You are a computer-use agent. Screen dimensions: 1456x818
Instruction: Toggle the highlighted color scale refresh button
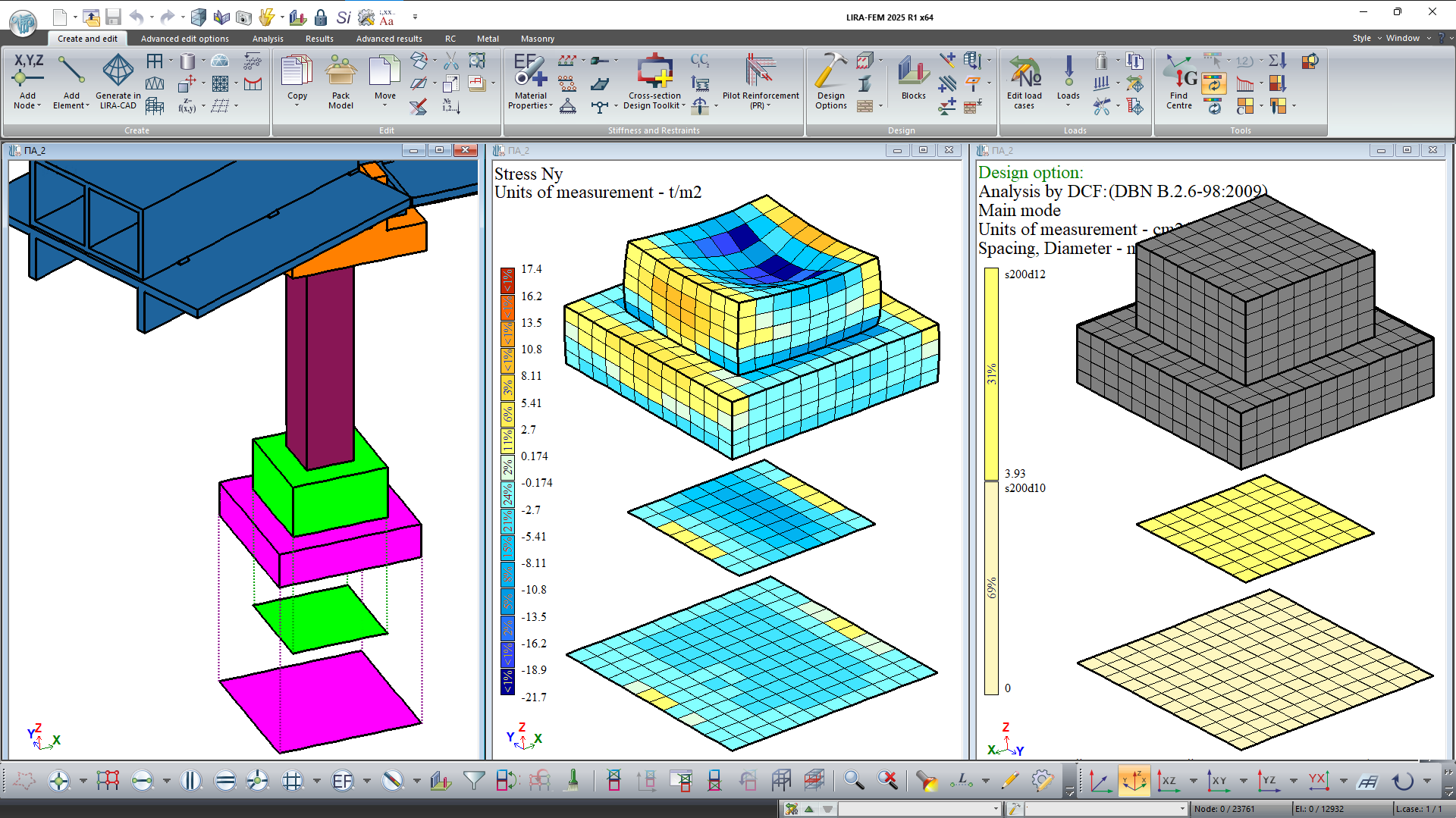pos(1214,83)
